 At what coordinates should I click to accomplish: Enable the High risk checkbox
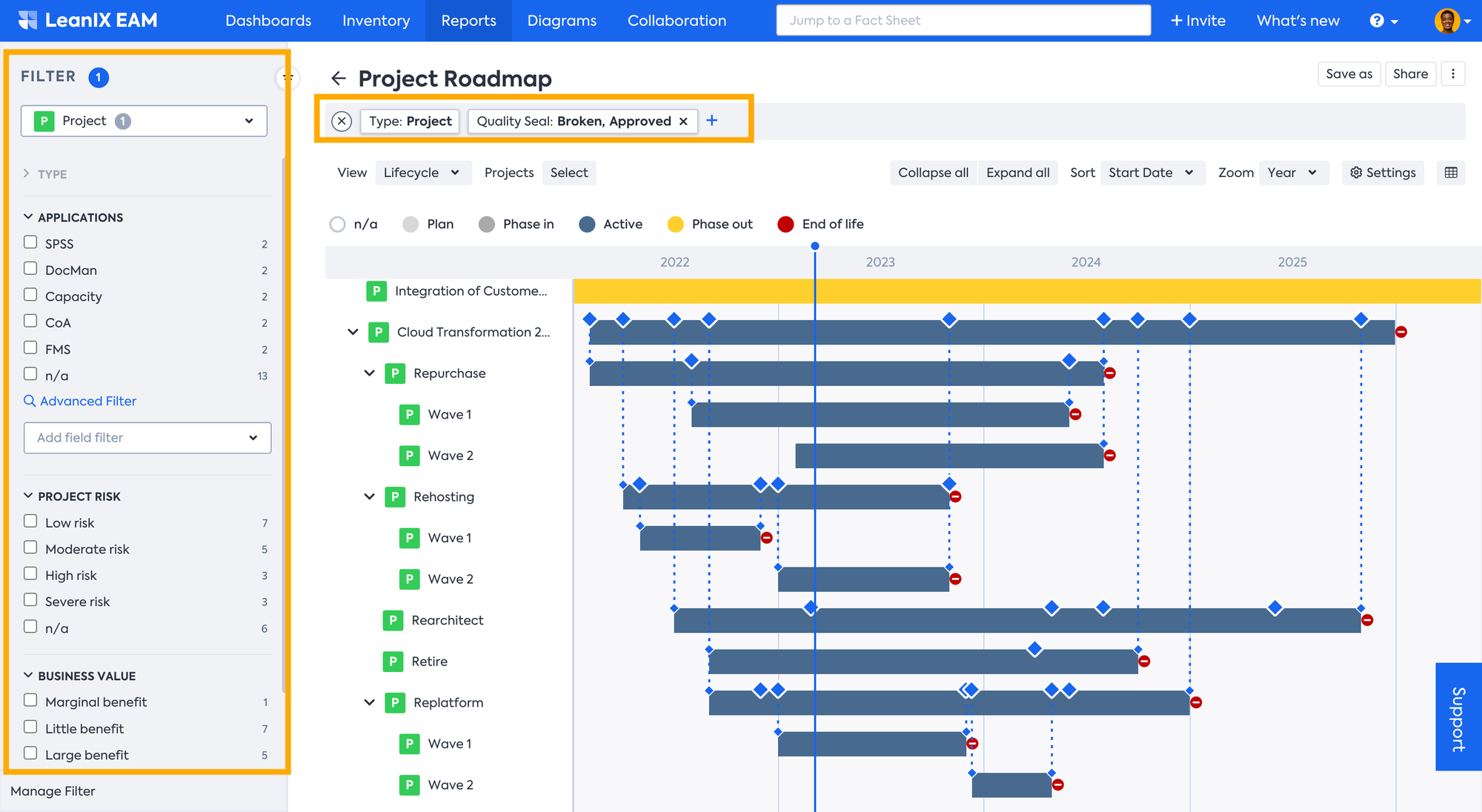click(30, 573)
